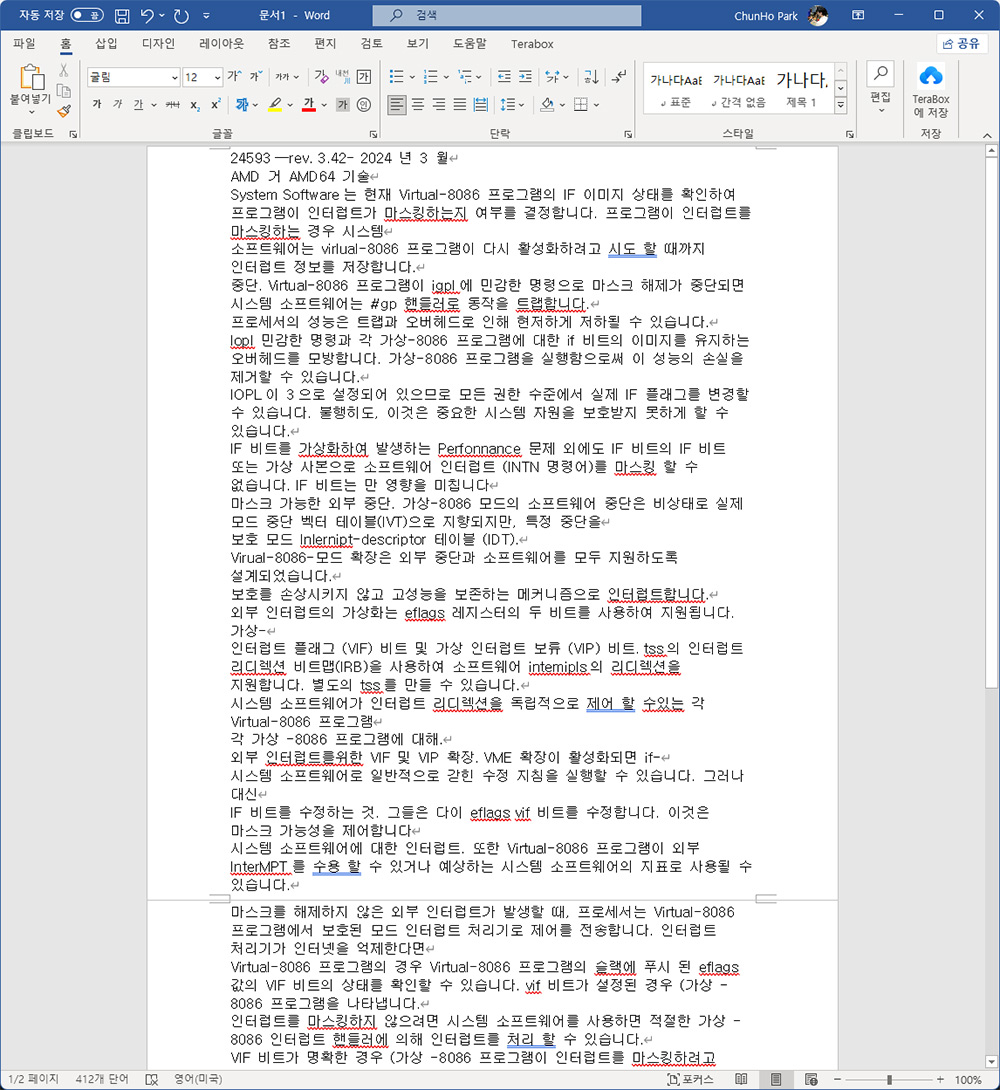
Task: Click the Redo icon in title bar
Action: 181,15
